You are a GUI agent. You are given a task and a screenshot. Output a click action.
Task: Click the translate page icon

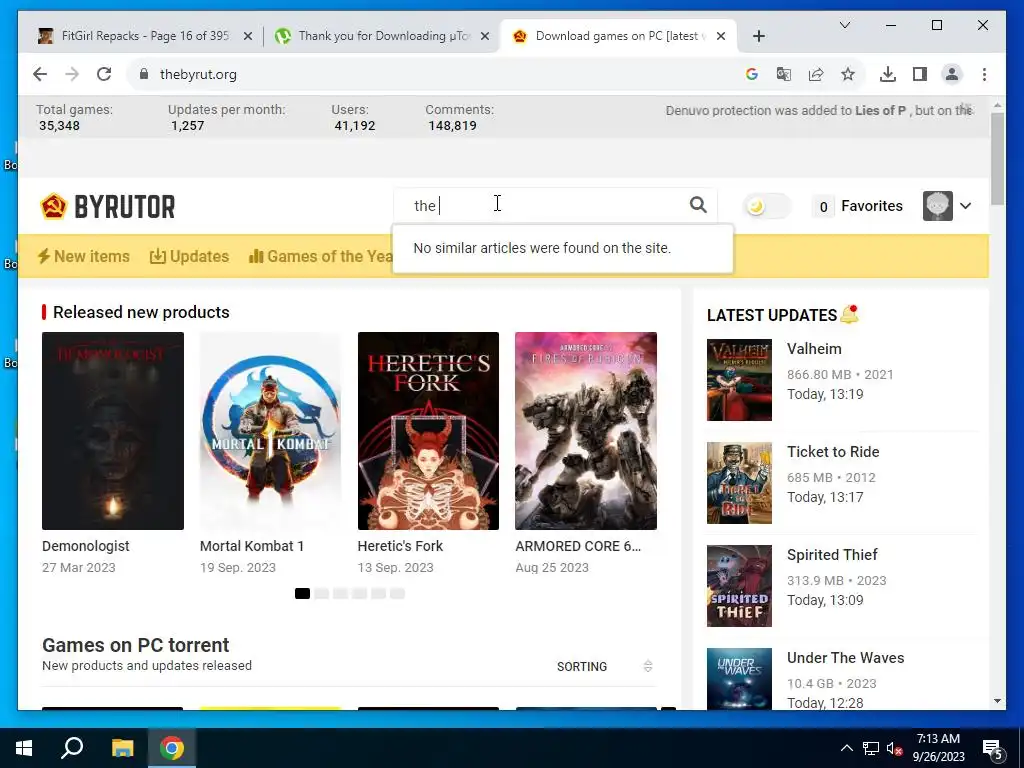click(784, 74)
